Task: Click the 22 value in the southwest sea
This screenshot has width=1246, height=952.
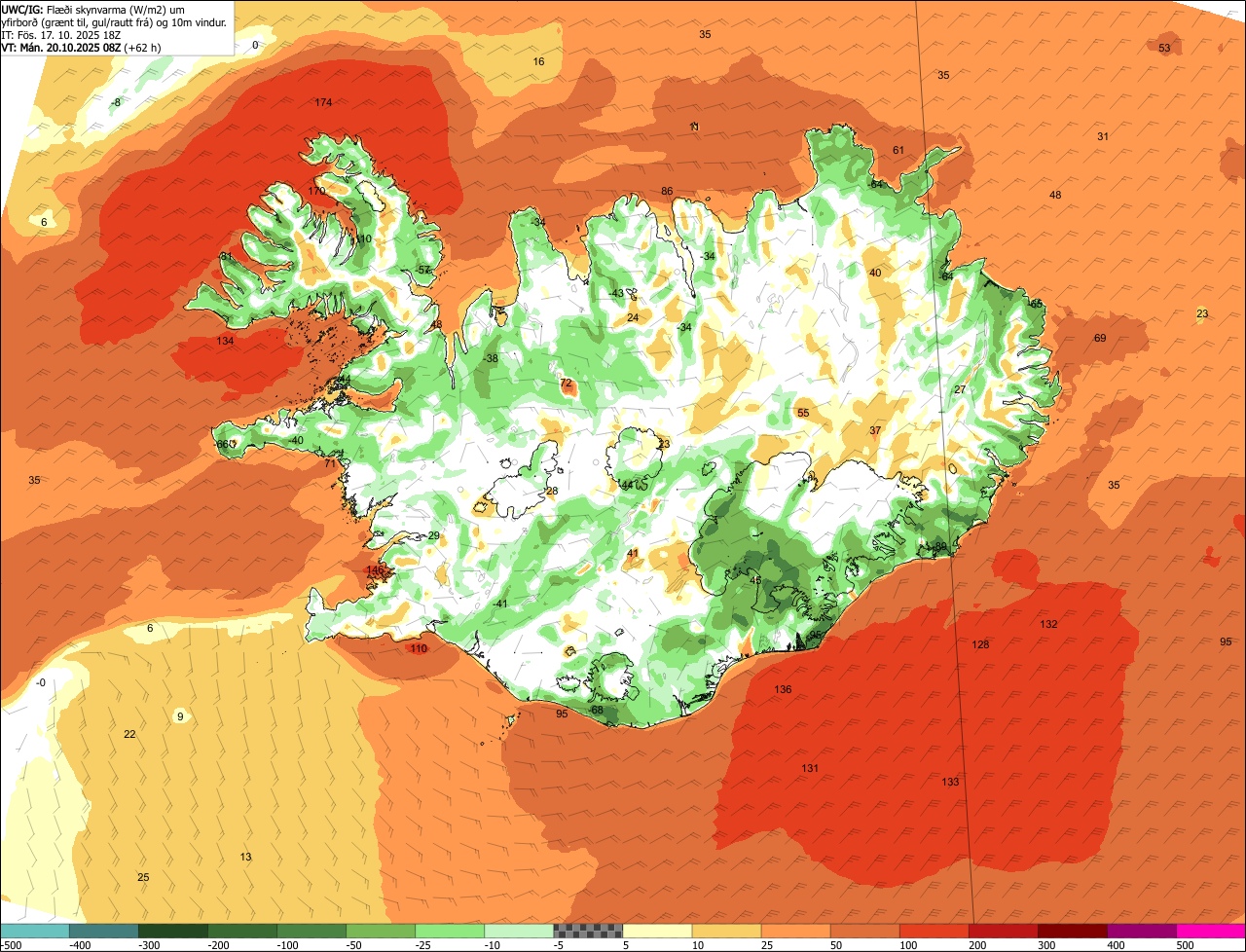Action: (129, 734)
